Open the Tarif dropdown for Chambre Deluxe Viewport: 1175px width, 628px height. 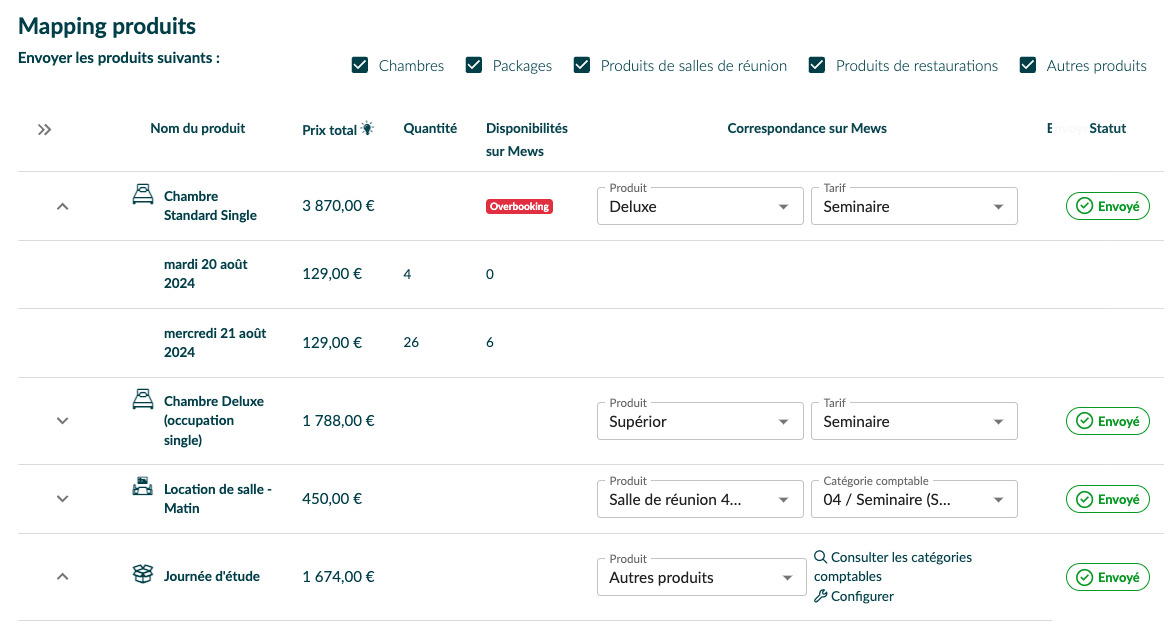click(913, 422)
